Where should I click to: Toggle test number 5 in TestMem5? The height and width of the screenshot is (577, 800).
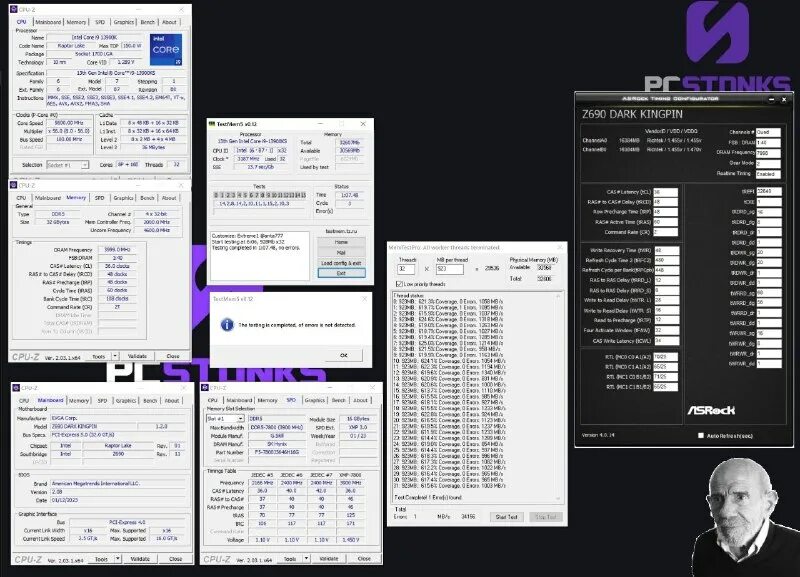pos(246,194)
